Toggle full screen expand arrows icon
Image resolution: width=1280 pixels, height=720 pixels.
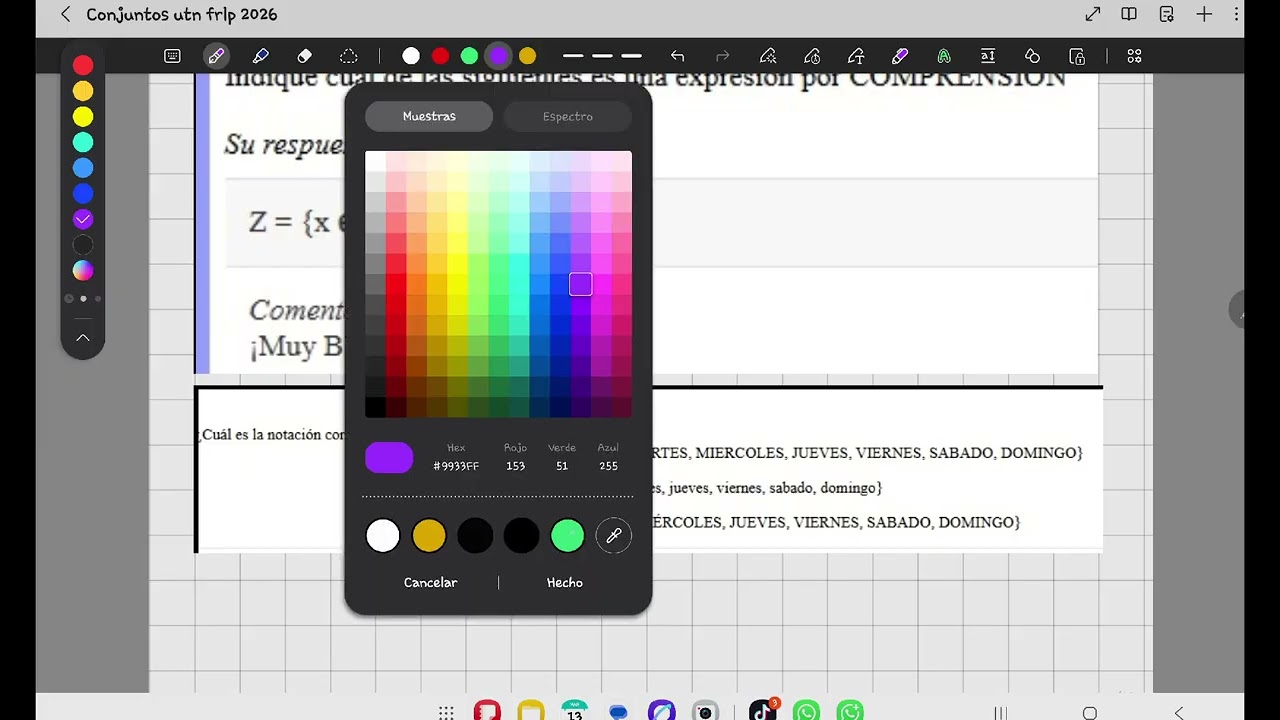tap(1093, 15)
